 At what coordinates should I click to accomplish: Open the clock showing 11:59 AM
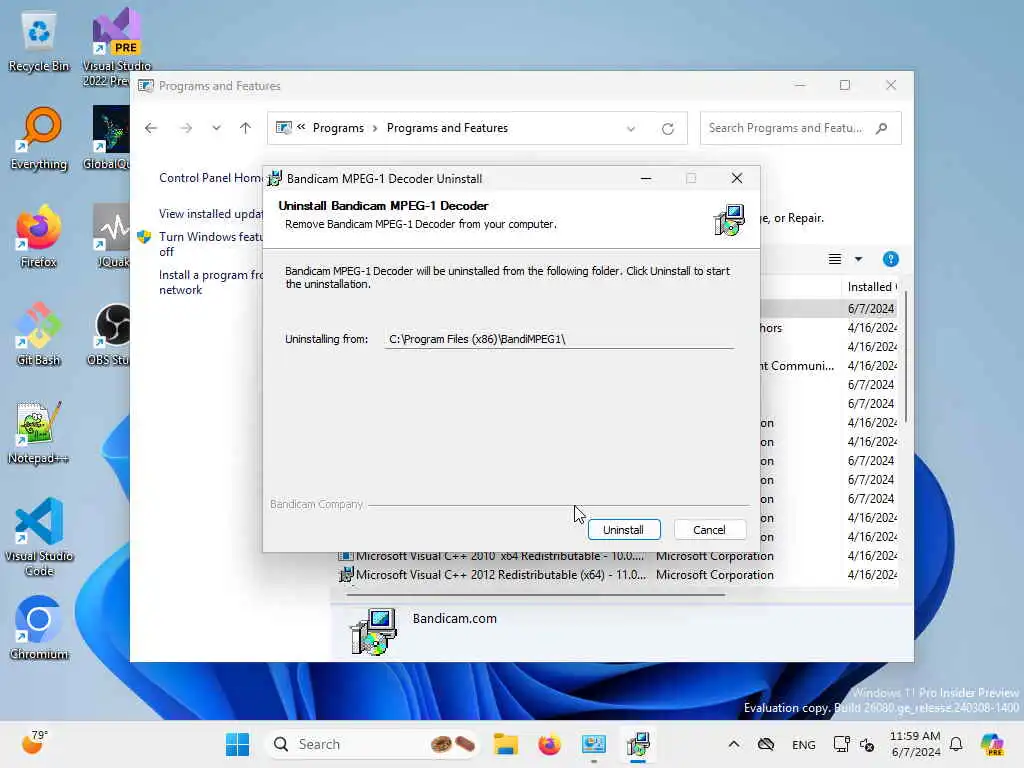[915, 744]
